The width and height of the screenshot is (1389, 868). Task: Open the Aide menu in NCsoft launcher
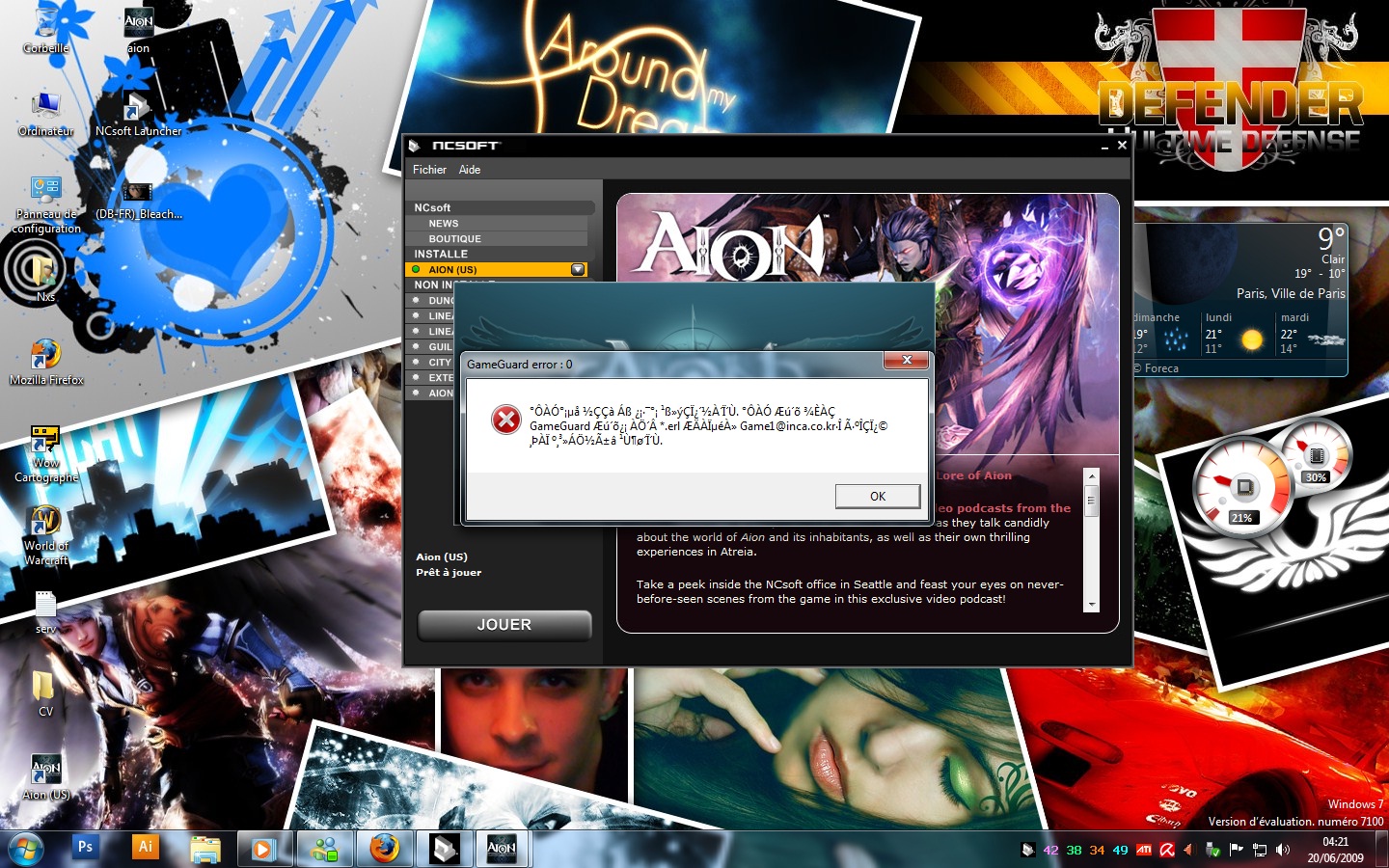pyautogui.click(x=470, y=170)
